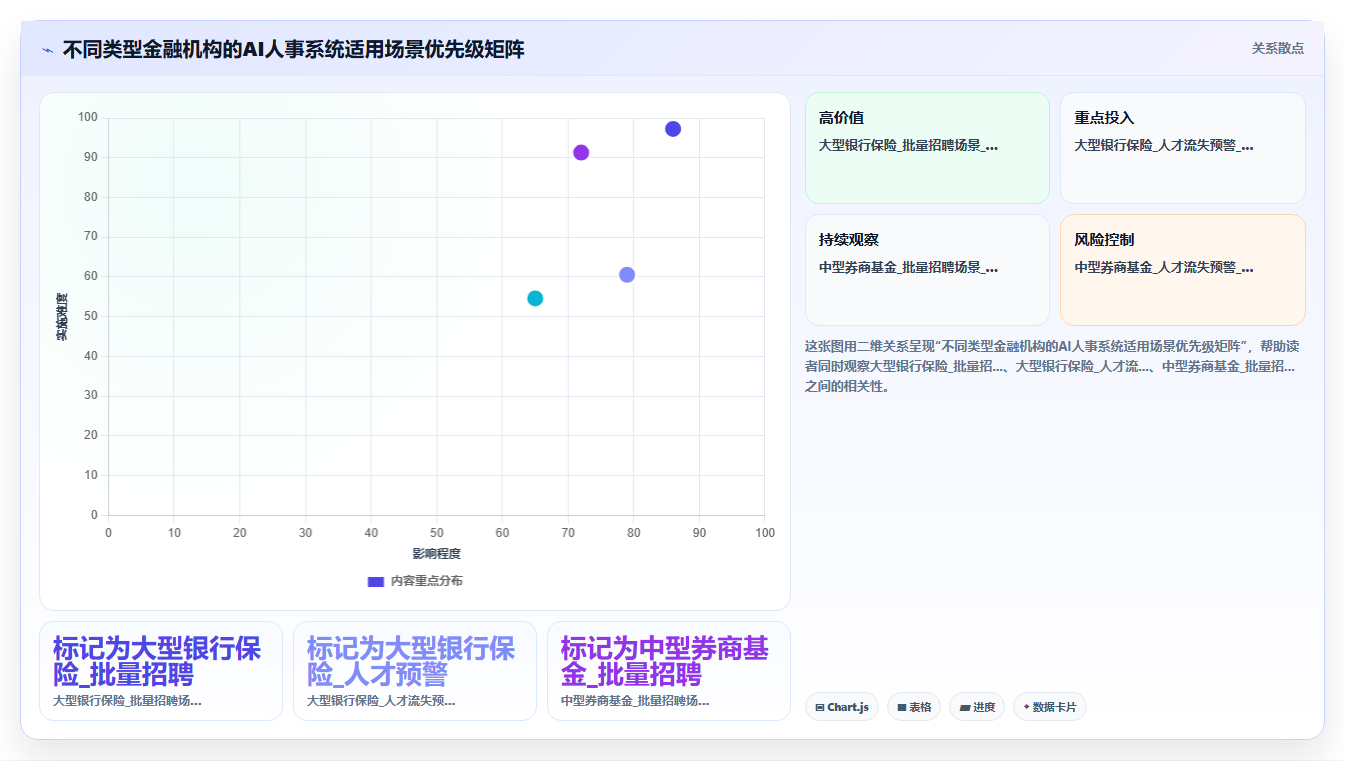Click 大型银行保险_批量招聘场景 text in 高价值
Image resolution: width=1345 pixels, height=761 pixels.
pos(908,146)
